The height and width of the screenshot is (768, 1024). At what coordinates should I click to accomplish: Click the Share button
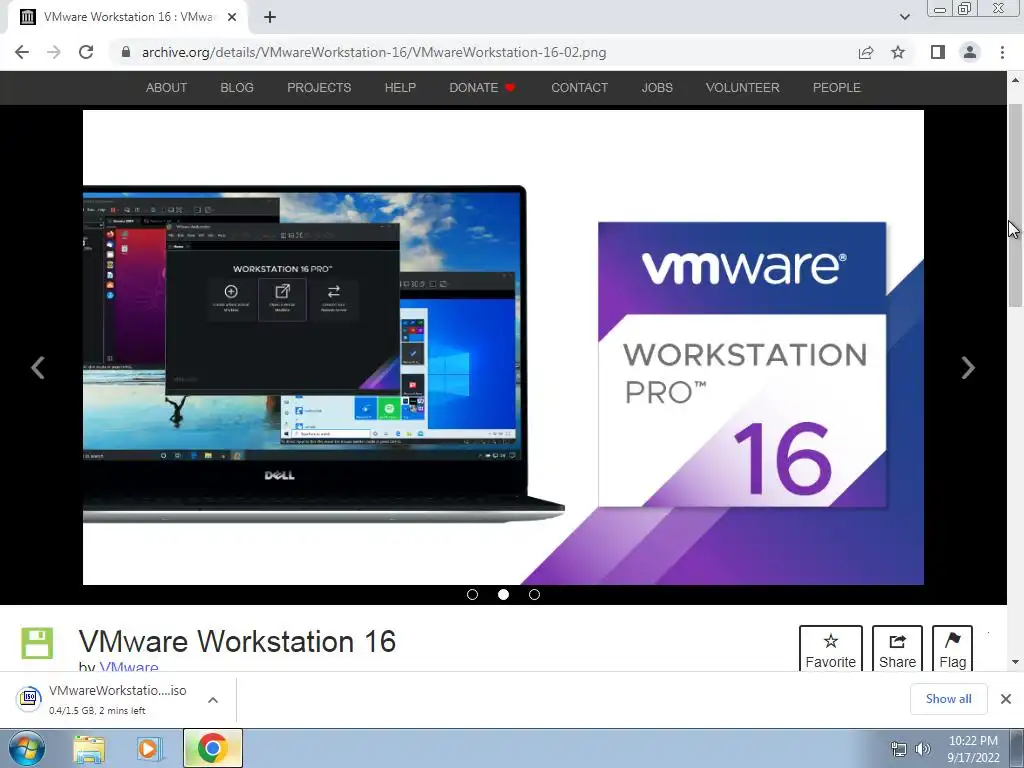[x=897, y=650]
